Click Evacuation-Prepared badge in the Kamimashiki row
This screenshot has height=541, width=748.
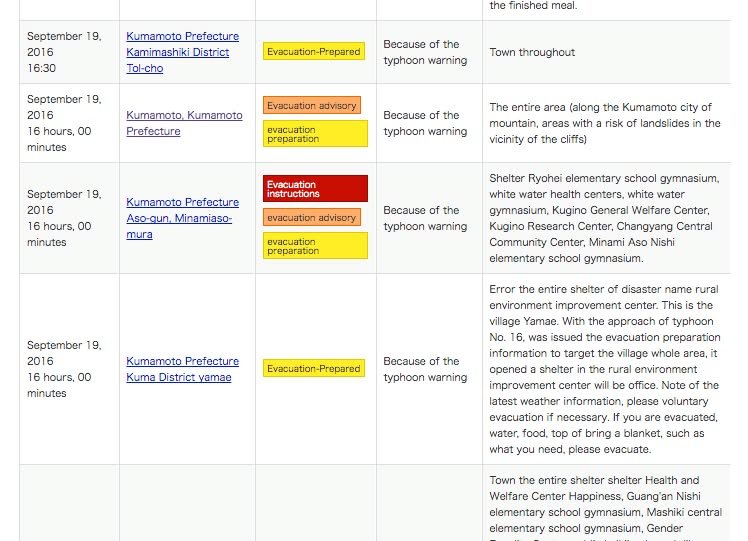(313, 51)
